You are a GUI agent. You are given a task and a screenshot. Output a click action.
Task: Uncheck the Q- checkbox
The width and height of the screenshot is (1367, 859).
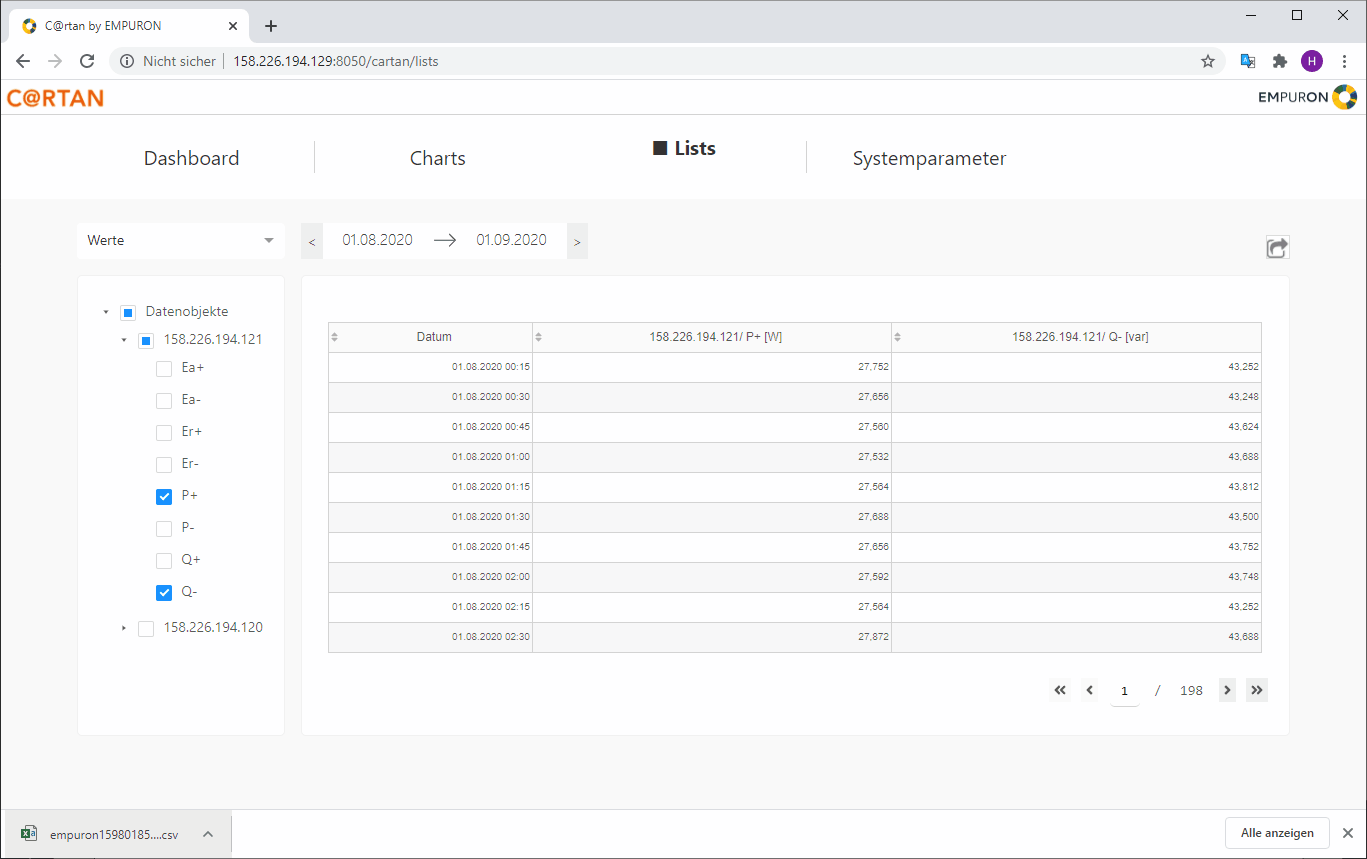tap(164, 593)
